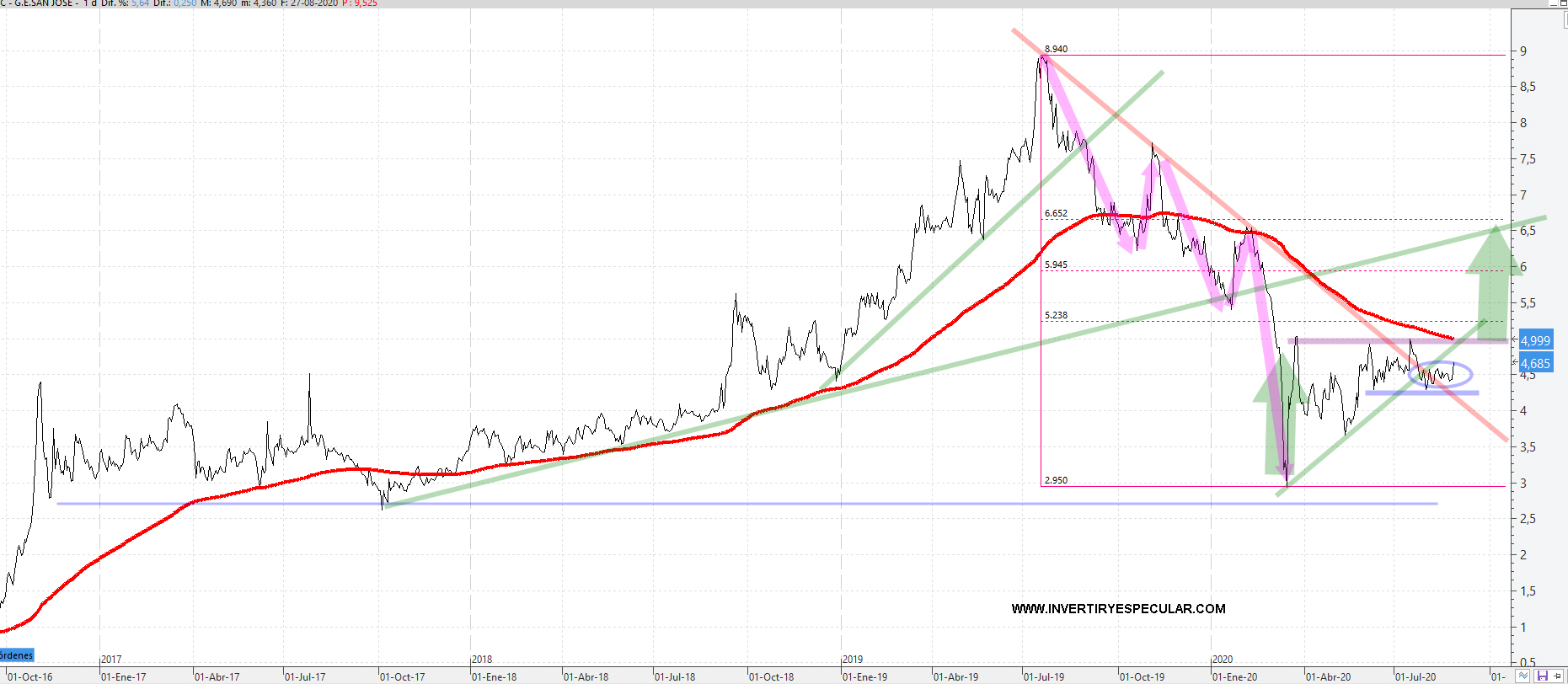This screenshot has height=684, width=1568.
Task: Select the 6.652 Fibonacci level label
Action: pyautogui.click(x=1056, y=213)
